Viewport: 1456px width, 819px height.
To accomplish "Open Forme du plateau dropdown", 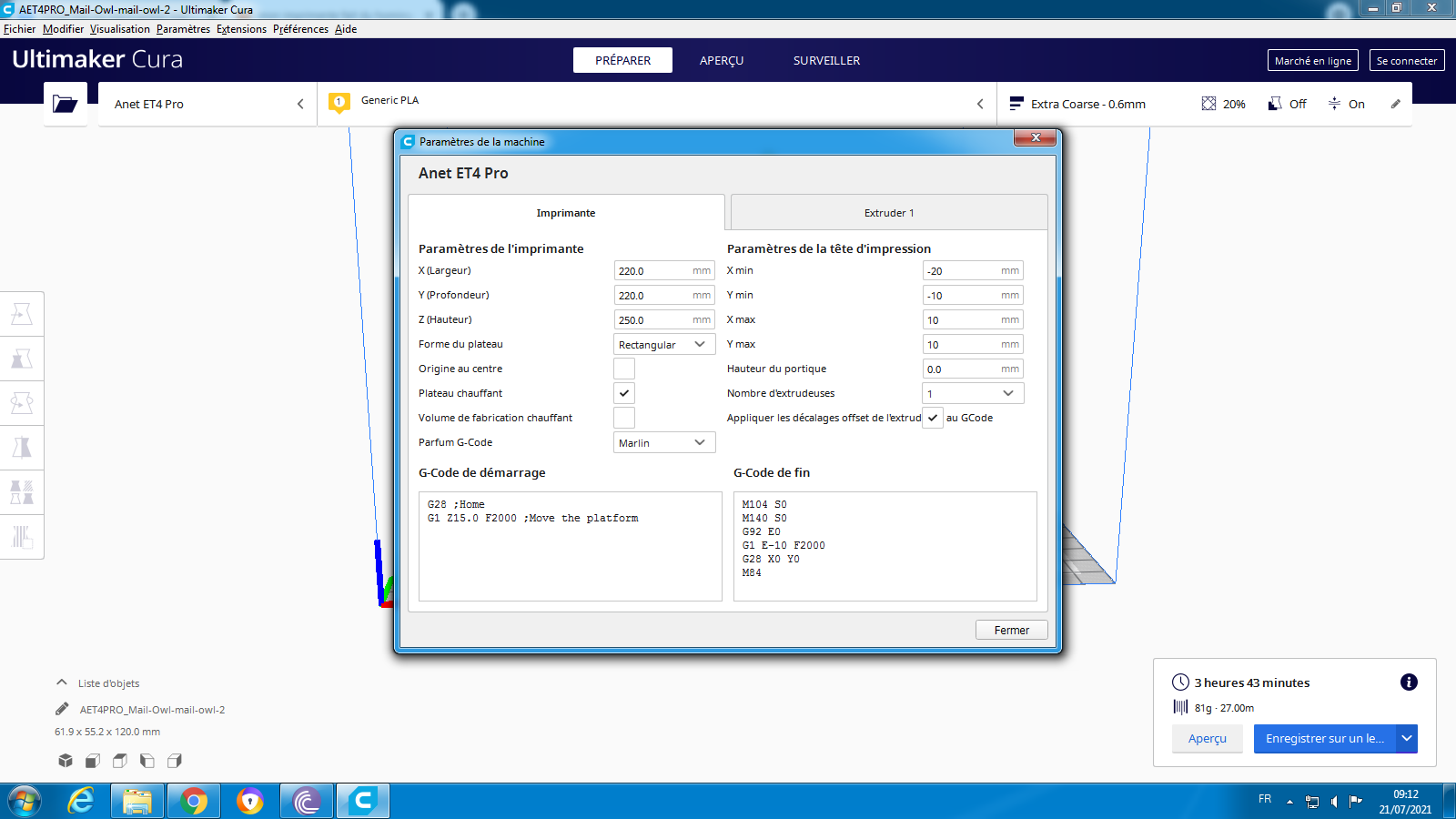I will 664,344.
